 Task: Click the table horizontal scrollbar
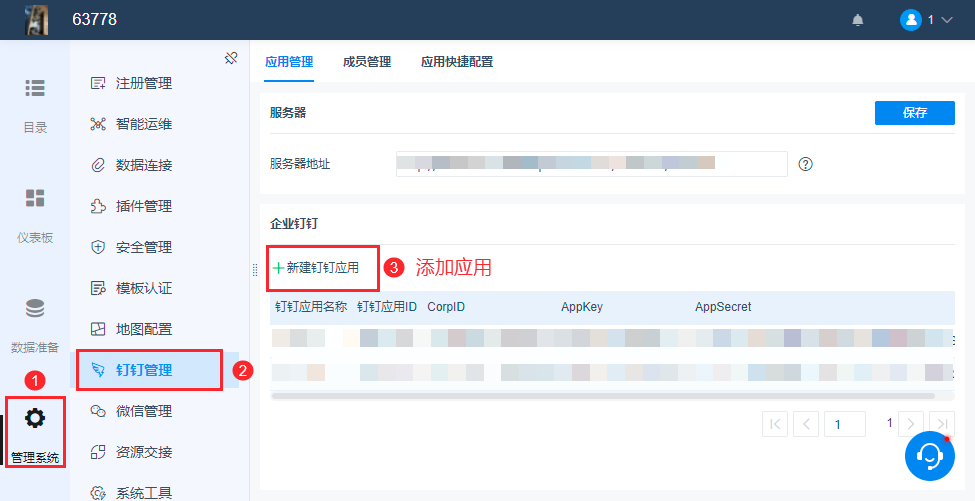click(x=603, y=395)
